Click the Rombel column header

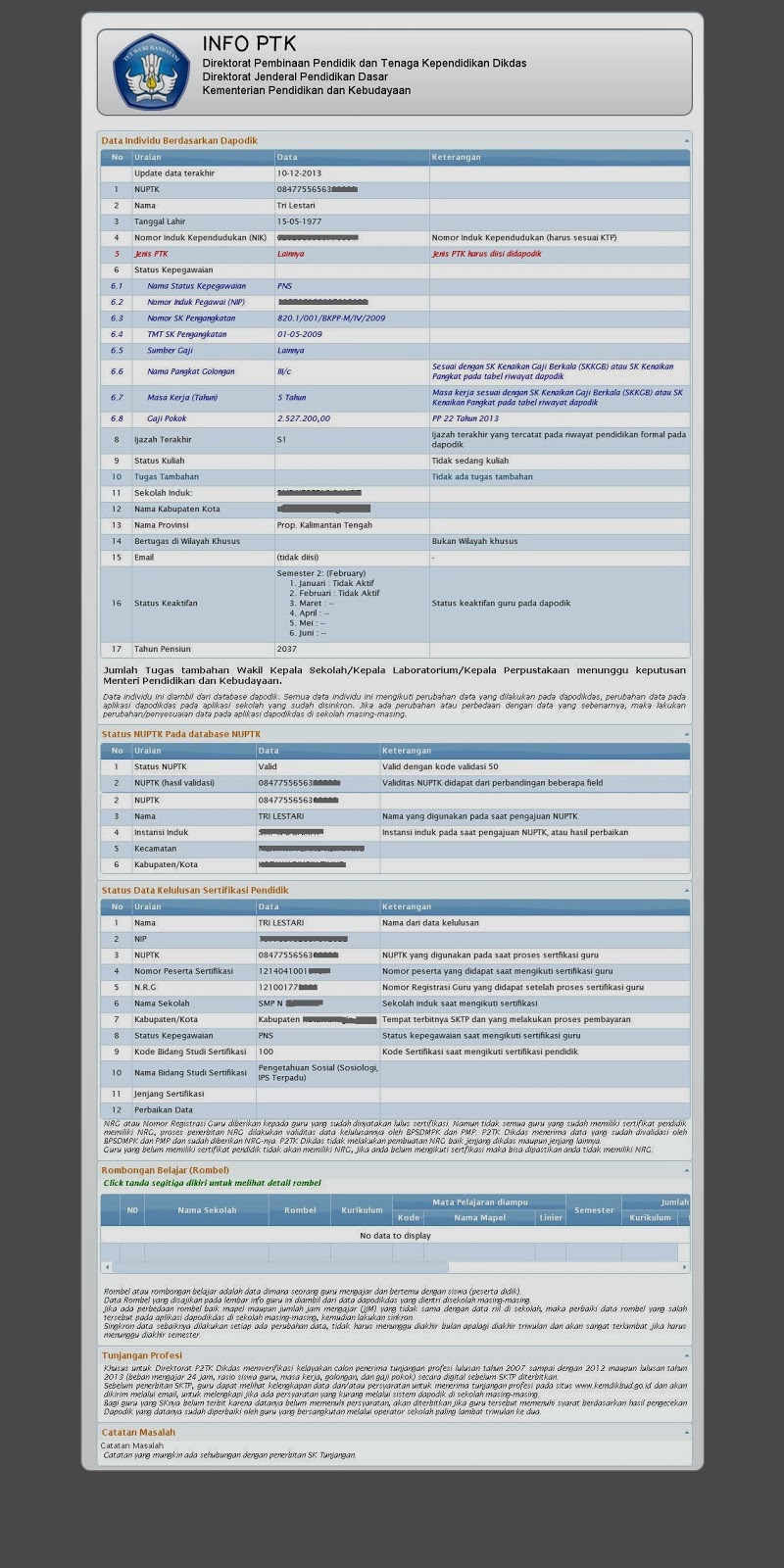tap(300, 1210)
